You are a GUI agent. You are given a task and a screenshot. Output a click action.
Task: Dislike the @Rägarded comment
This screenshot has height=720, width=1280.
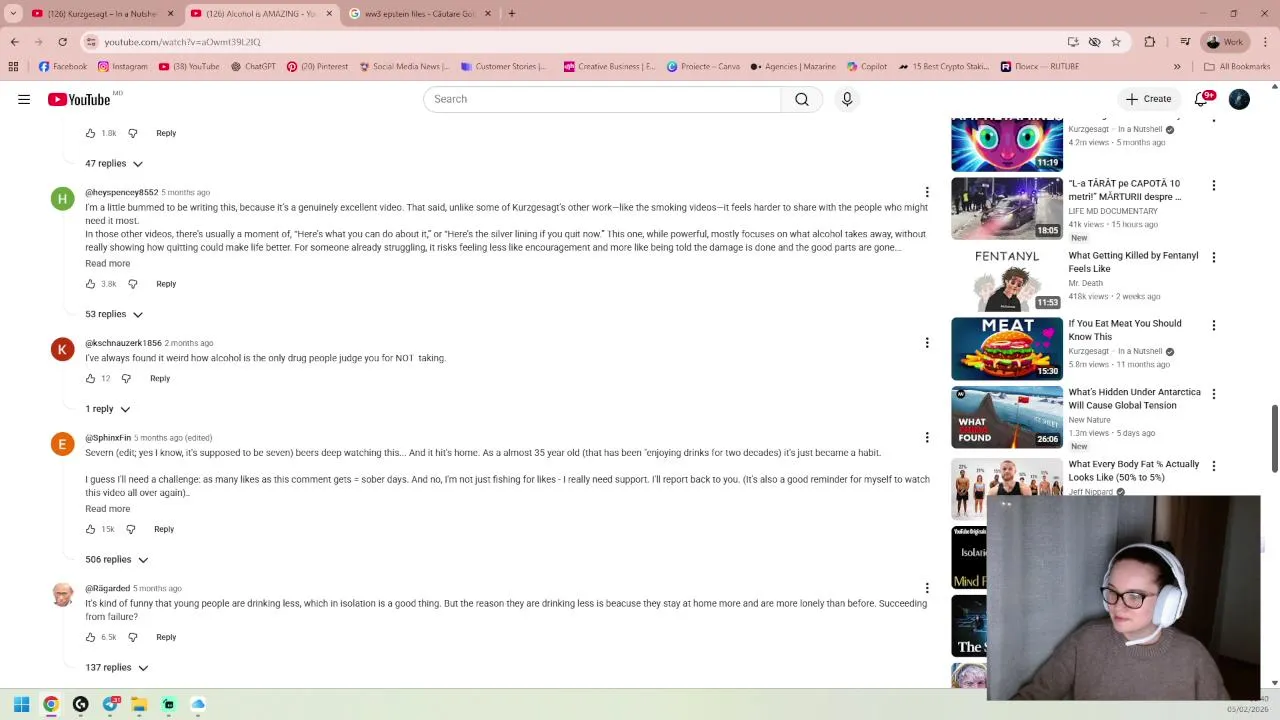[132, 637]
